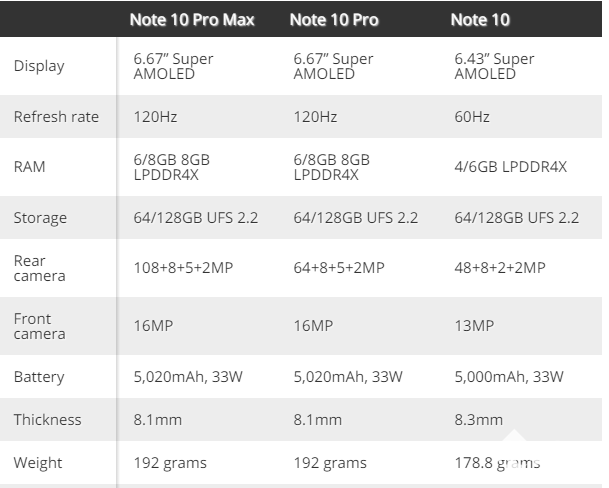
Task: Select the 5,000mAh, 33W battery cell
Action: coord(509,377)
